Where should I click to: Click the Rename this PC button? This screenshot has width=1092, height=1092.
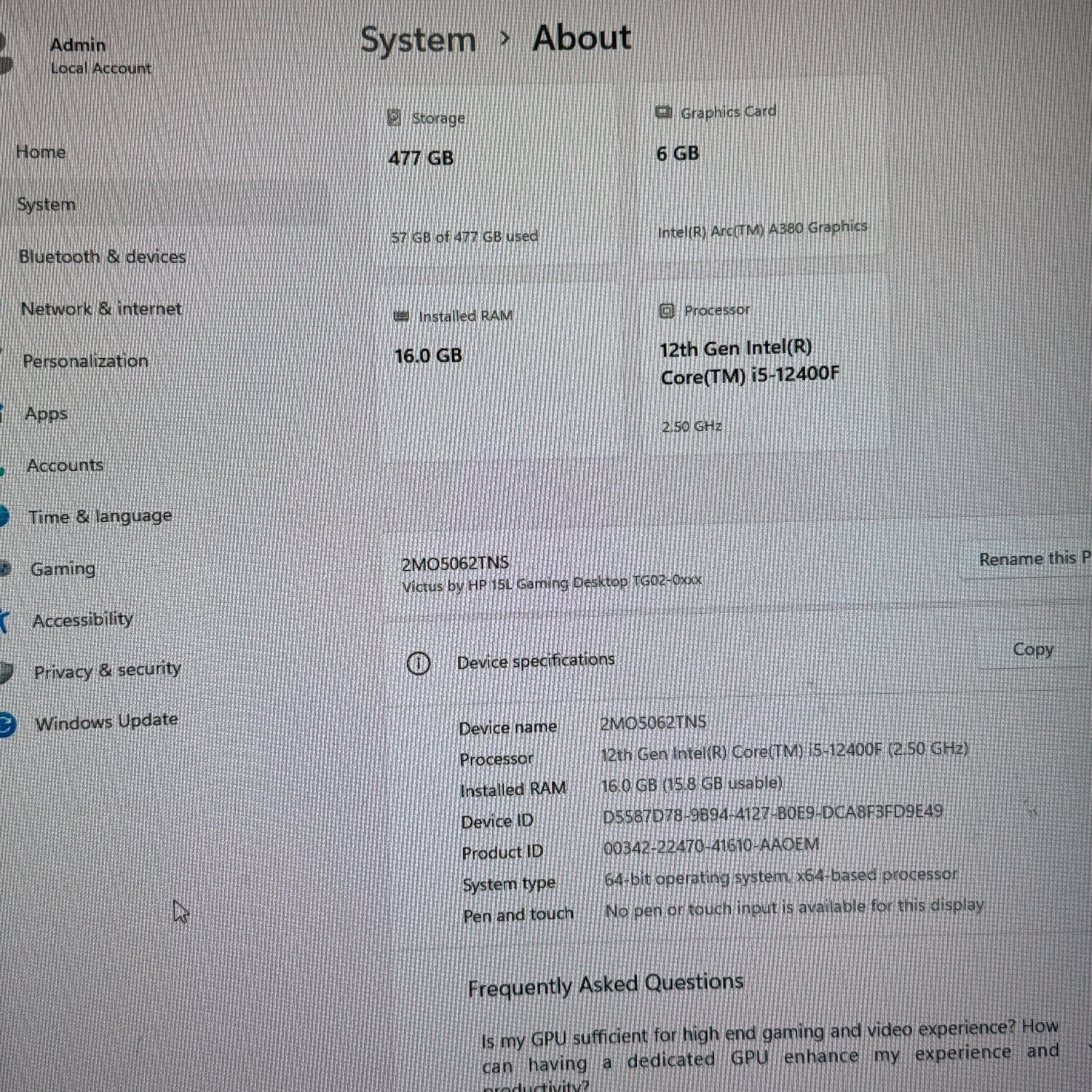[1032, 559]
